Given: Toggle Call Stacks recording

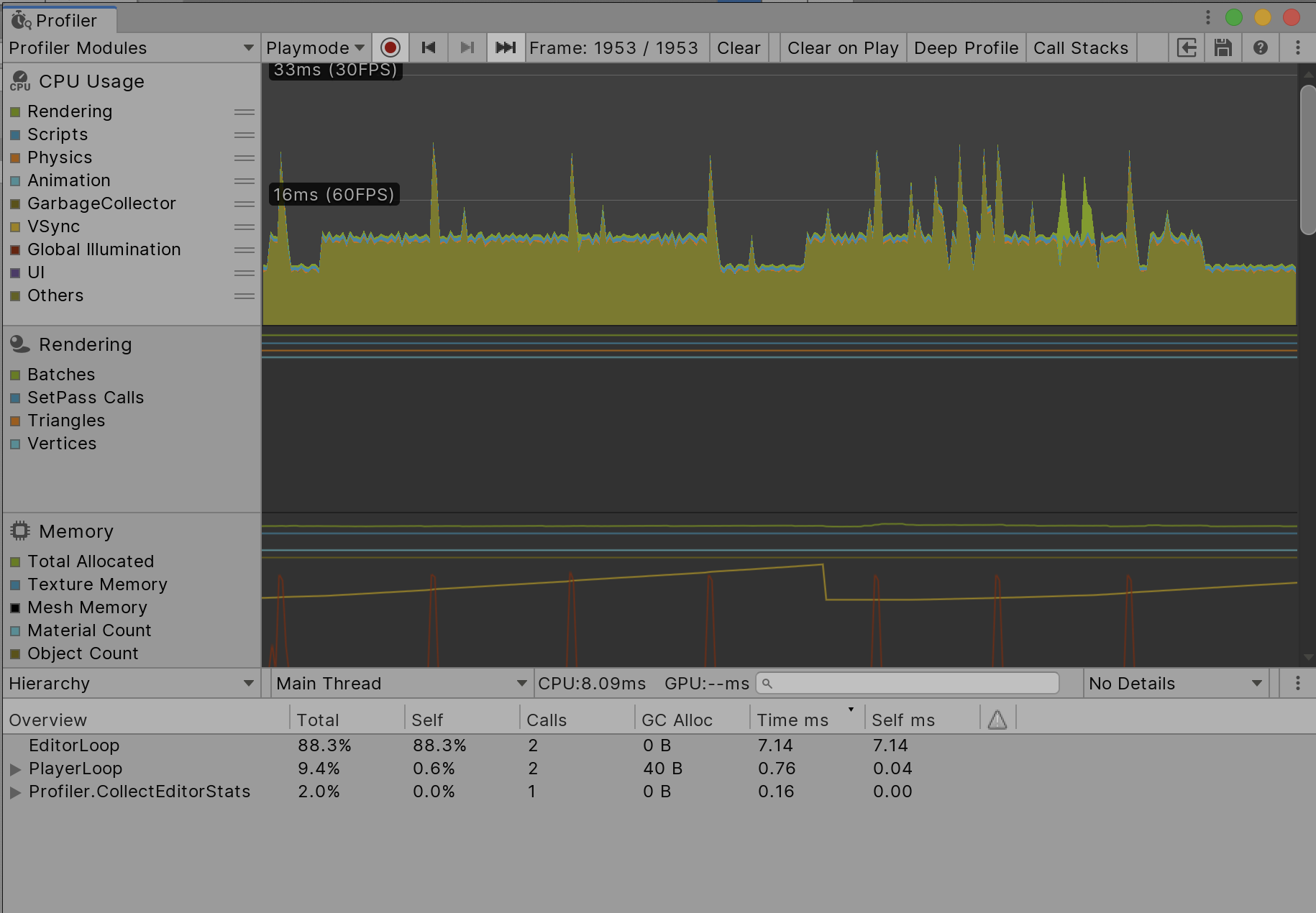Looking at the screenshot, I should (1081, 47).
